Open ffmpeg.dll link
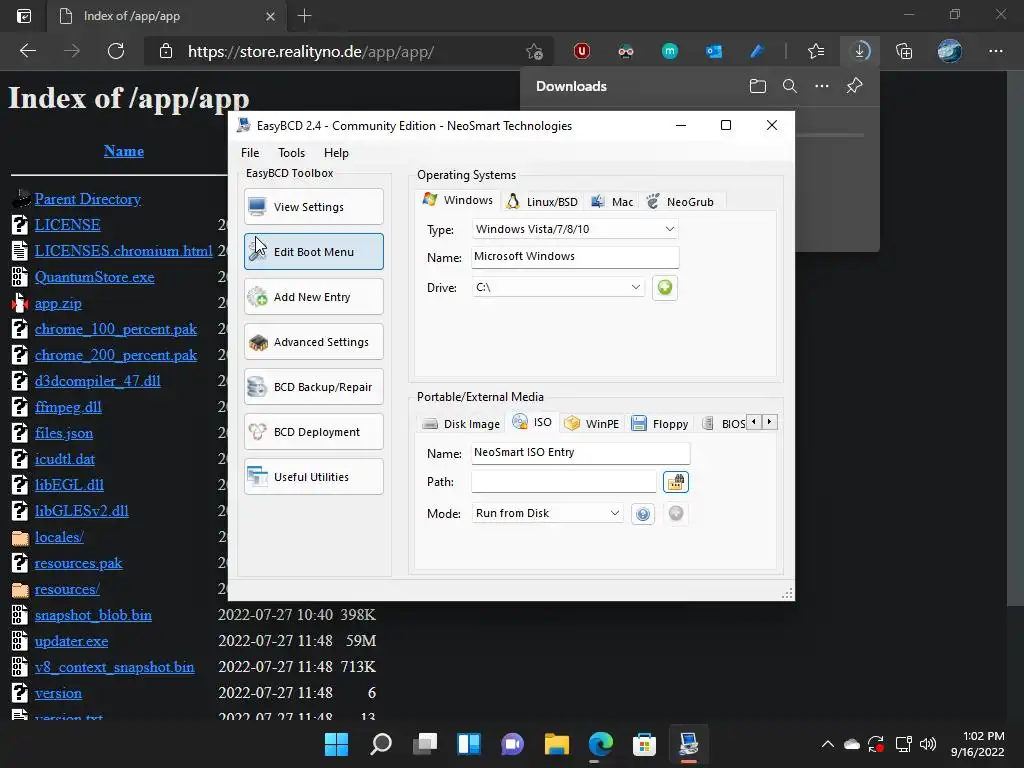Viewport: 1024px width, 768px height. pyautogui.click(x=68, y=407)
